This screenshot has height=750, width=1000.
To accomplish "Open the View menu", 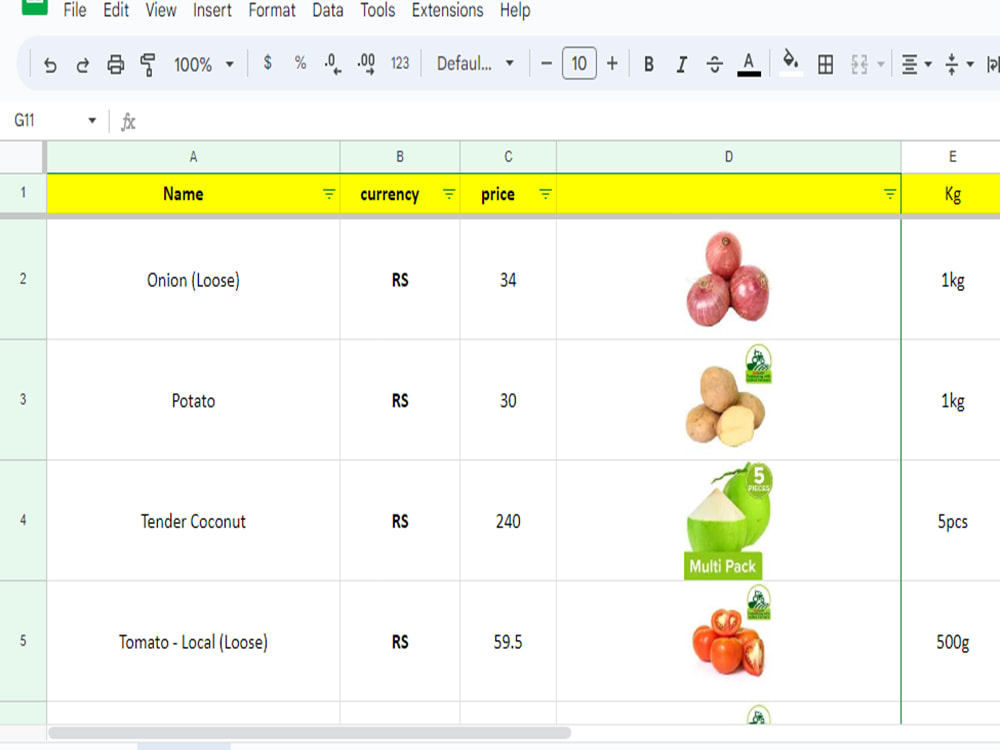I will (161, 10).
